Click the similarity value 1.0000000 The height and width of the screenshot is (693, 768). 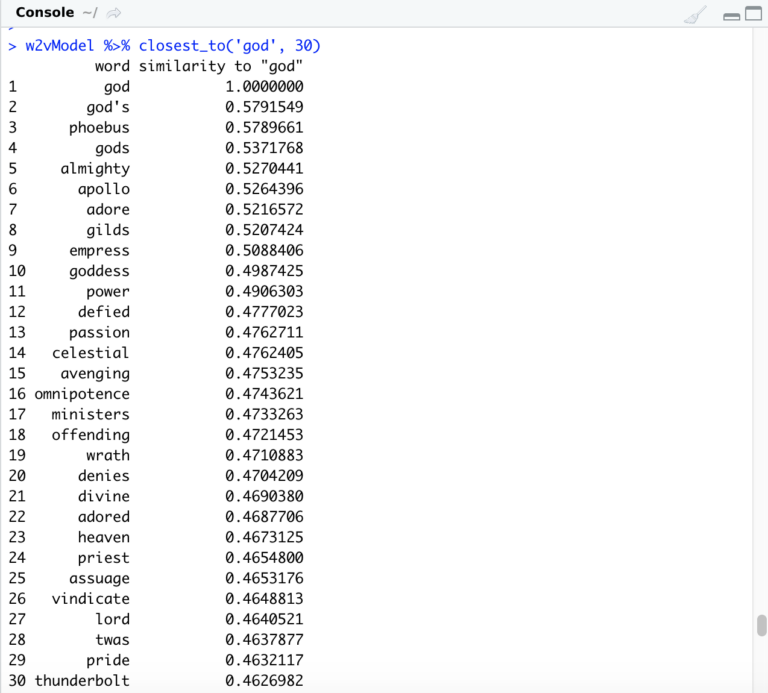click(x=264, y=87)
